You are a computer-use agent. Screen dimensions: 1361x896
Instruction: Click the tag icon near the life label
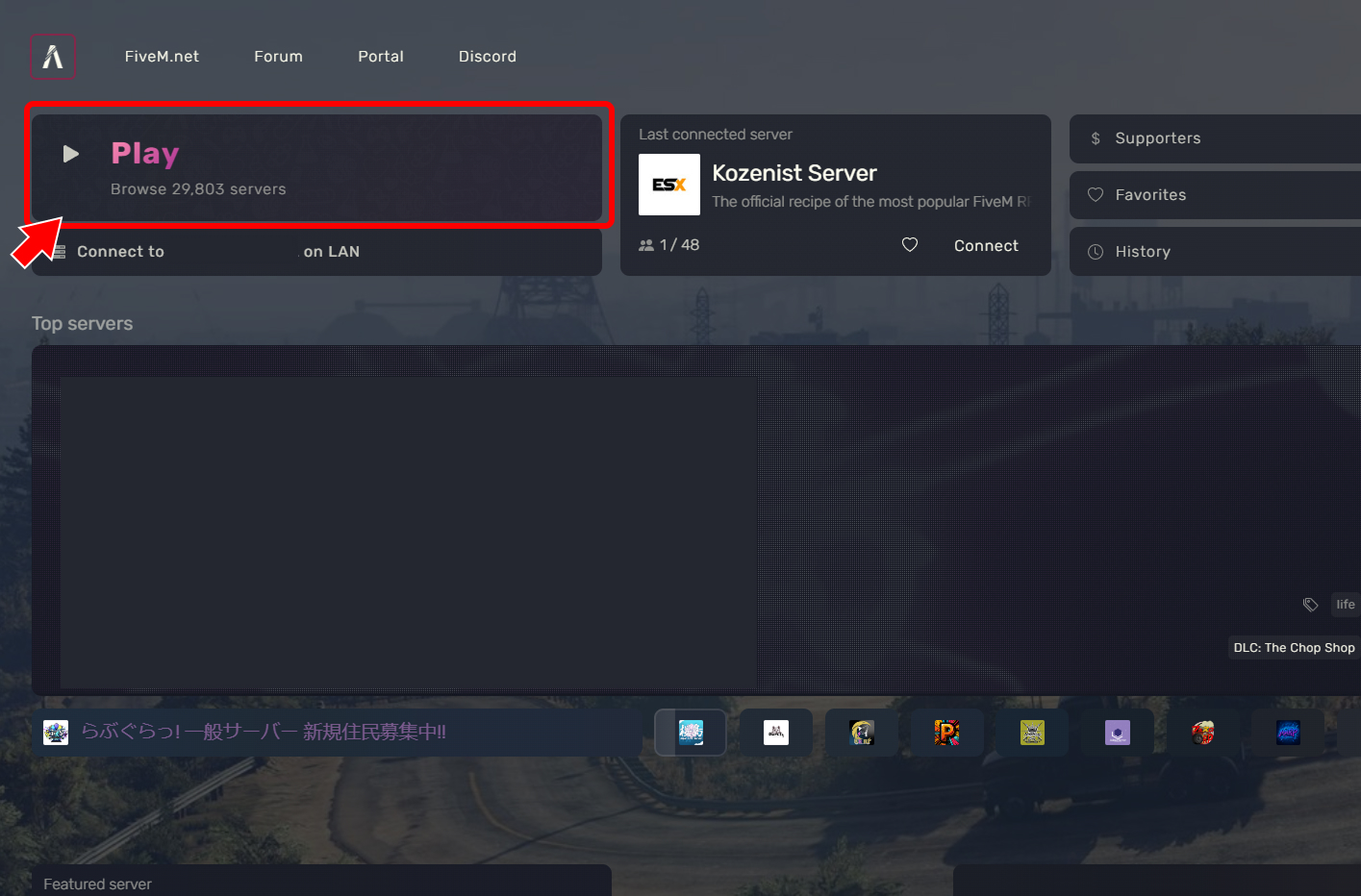click(1311, 605)
